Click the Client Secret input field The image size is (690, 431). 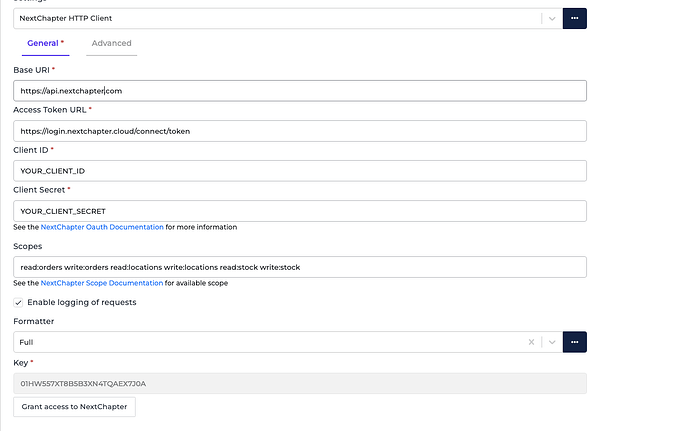pyautogui.click(x=300, y=211)
